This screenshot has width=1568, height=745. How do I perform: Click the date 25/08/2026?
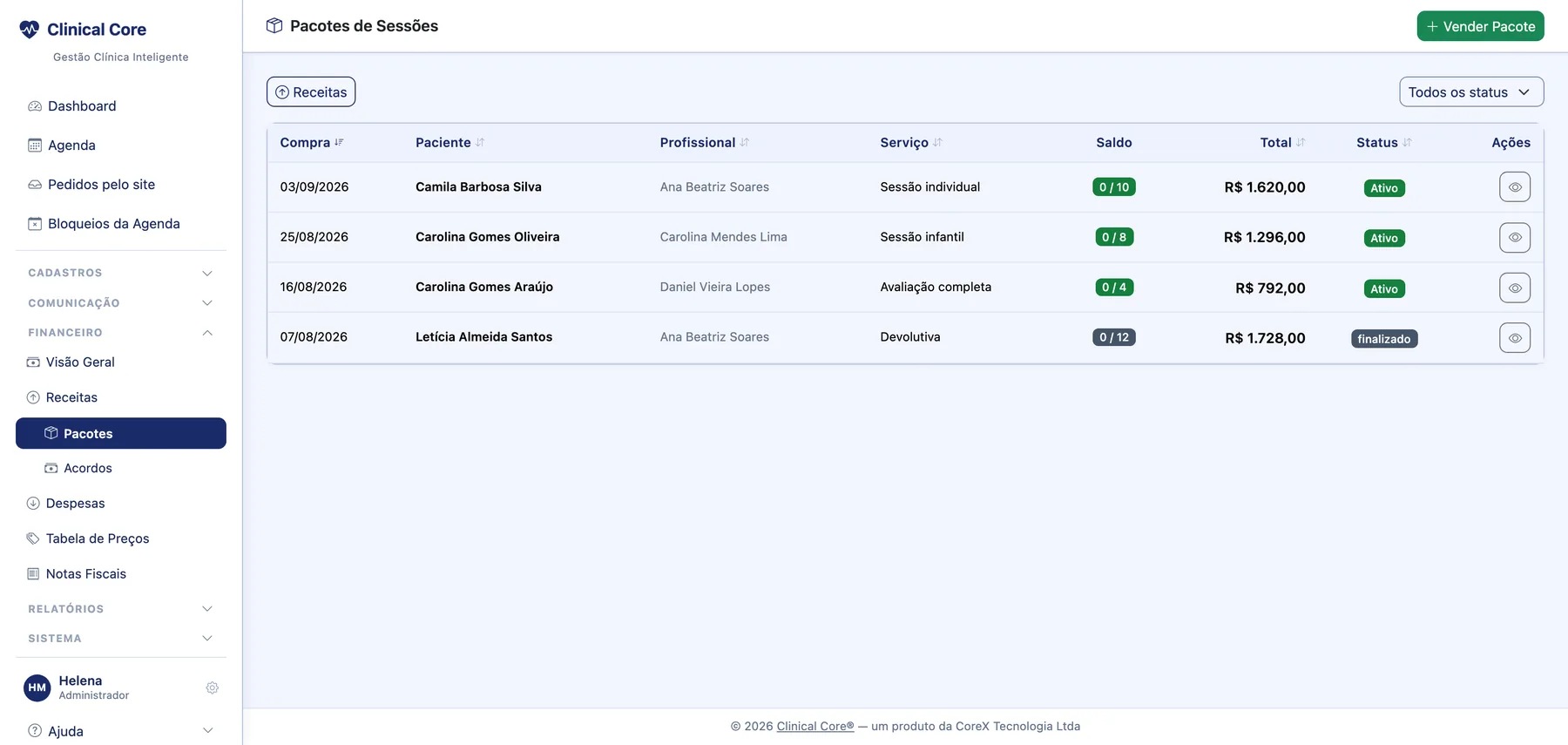314,237
